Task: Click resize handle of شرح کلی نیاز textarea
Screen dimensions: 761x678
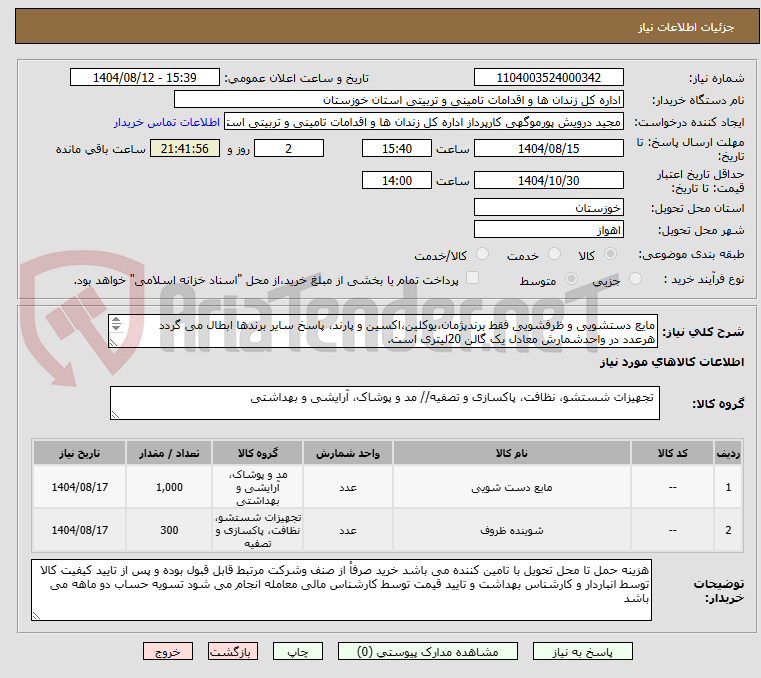Action: pyautogui.click(x=113, y=343)
